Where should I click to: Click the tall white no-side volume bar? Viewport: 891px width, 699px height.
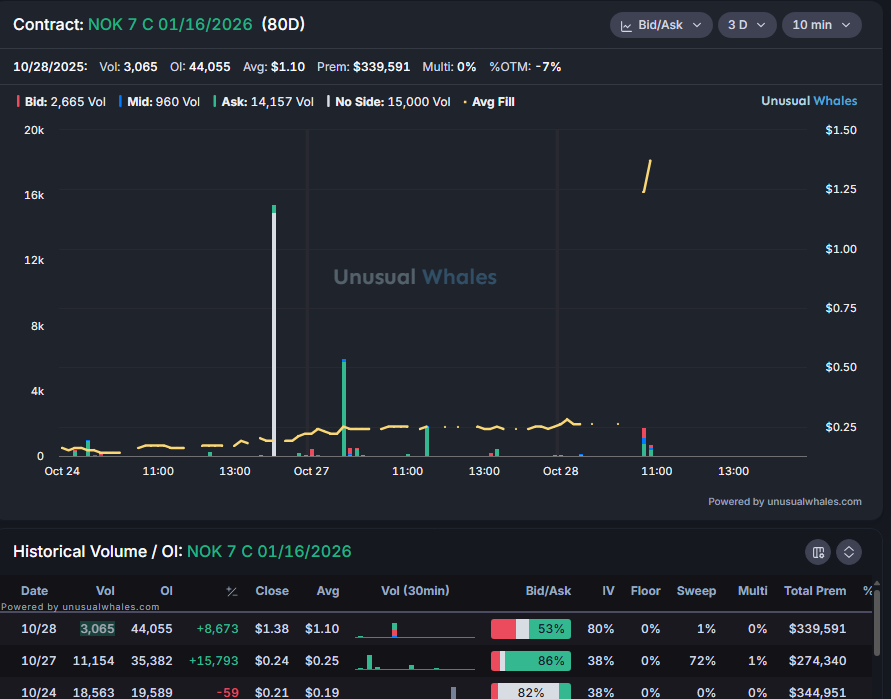point(274,330)
